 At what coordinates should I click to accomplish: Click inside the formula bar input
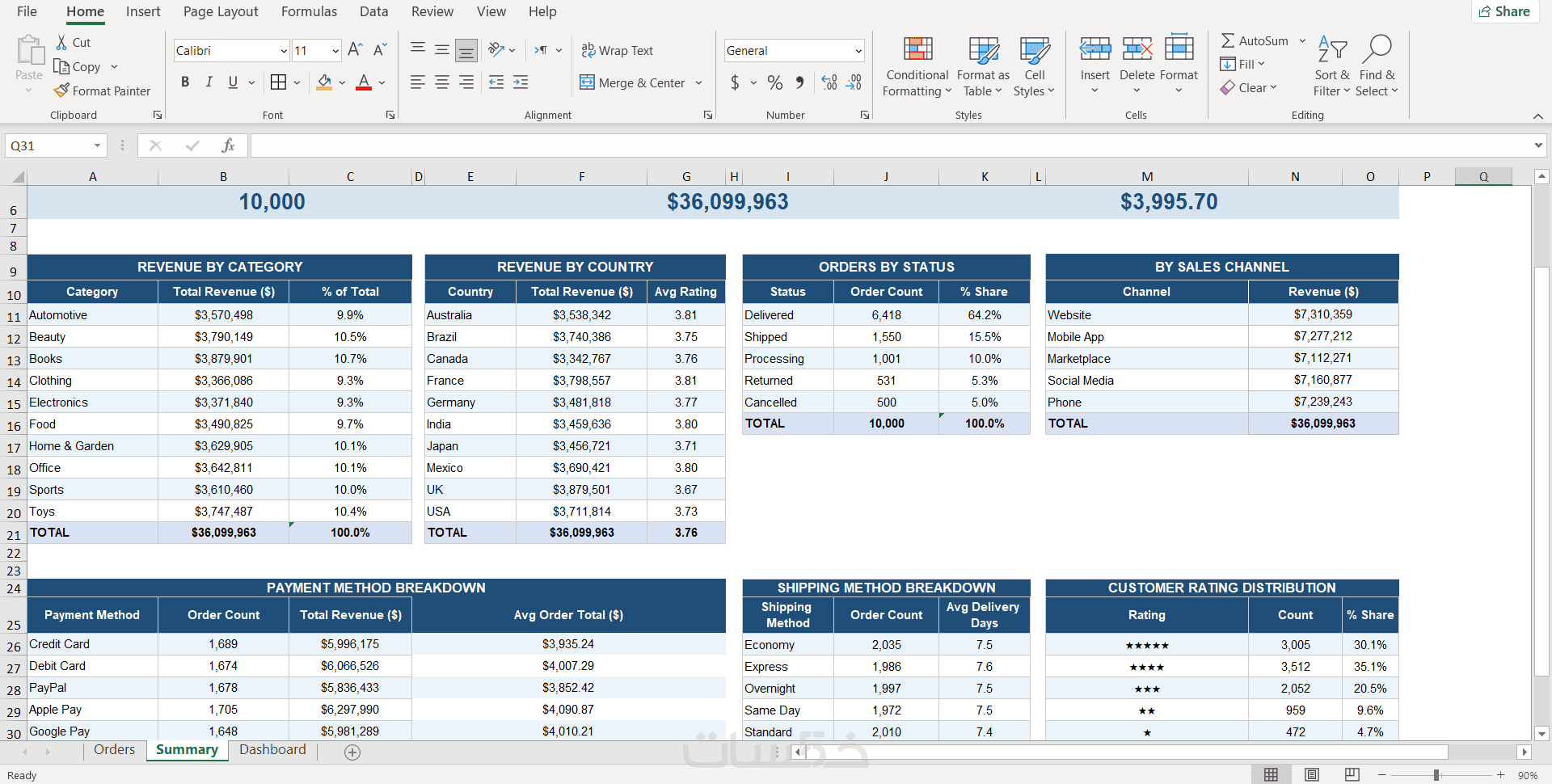coord(889,145)
